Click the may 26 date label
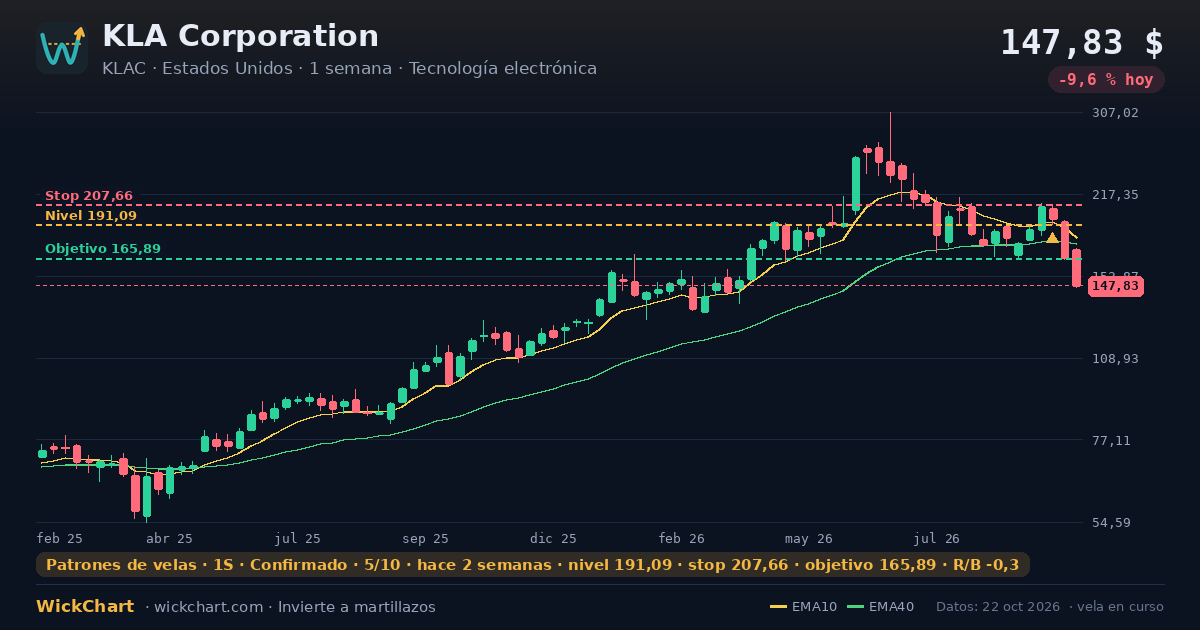 (x=809, y=538)
